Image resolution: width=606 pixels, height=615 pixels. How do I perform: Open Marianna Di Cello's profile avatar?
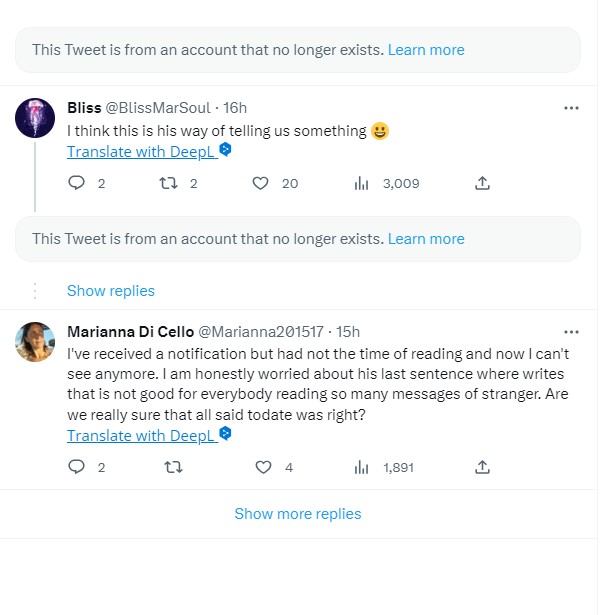tap(35, 342)
